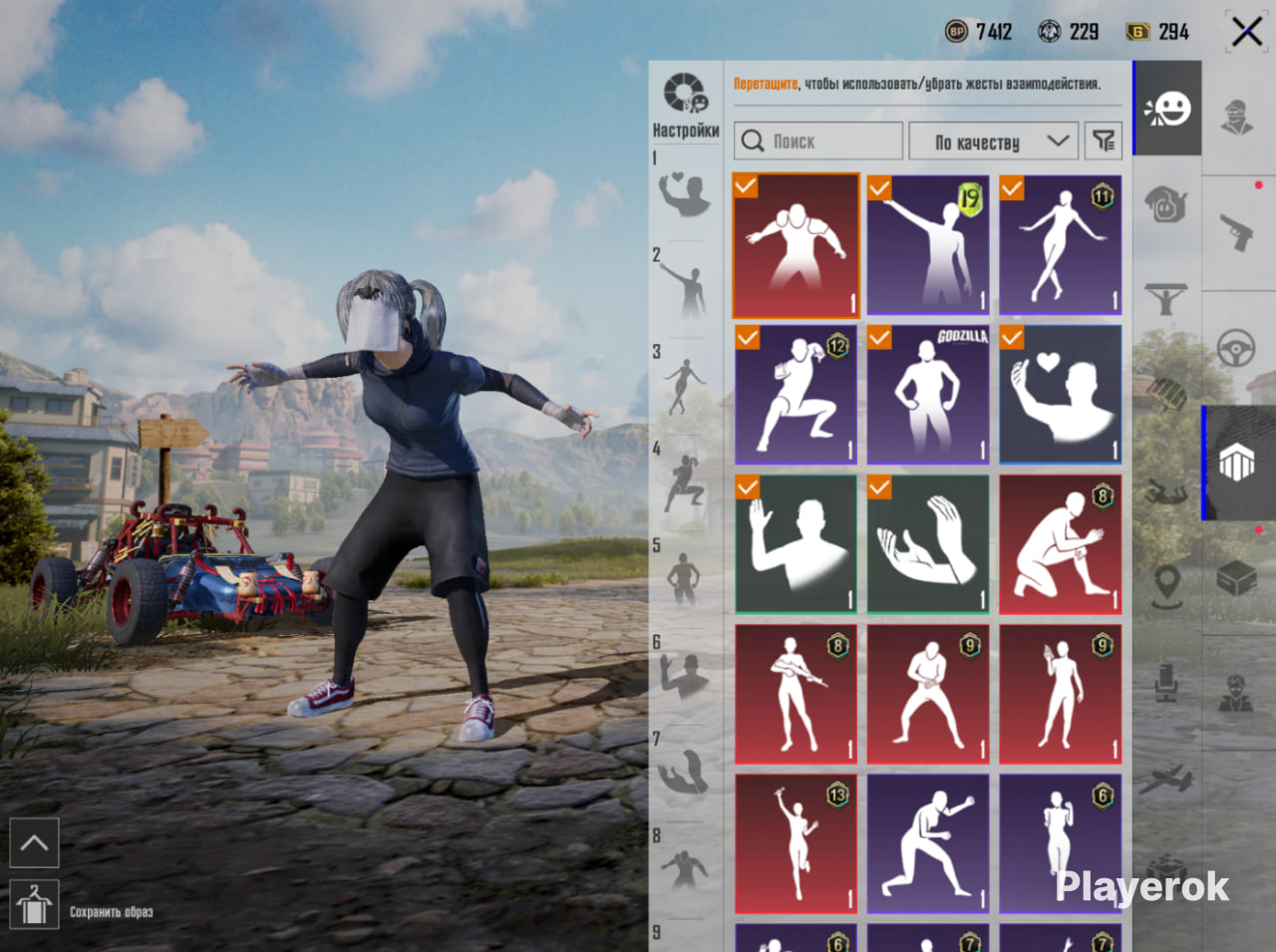Click the magnifier search icon

click(x=754, y=142)
